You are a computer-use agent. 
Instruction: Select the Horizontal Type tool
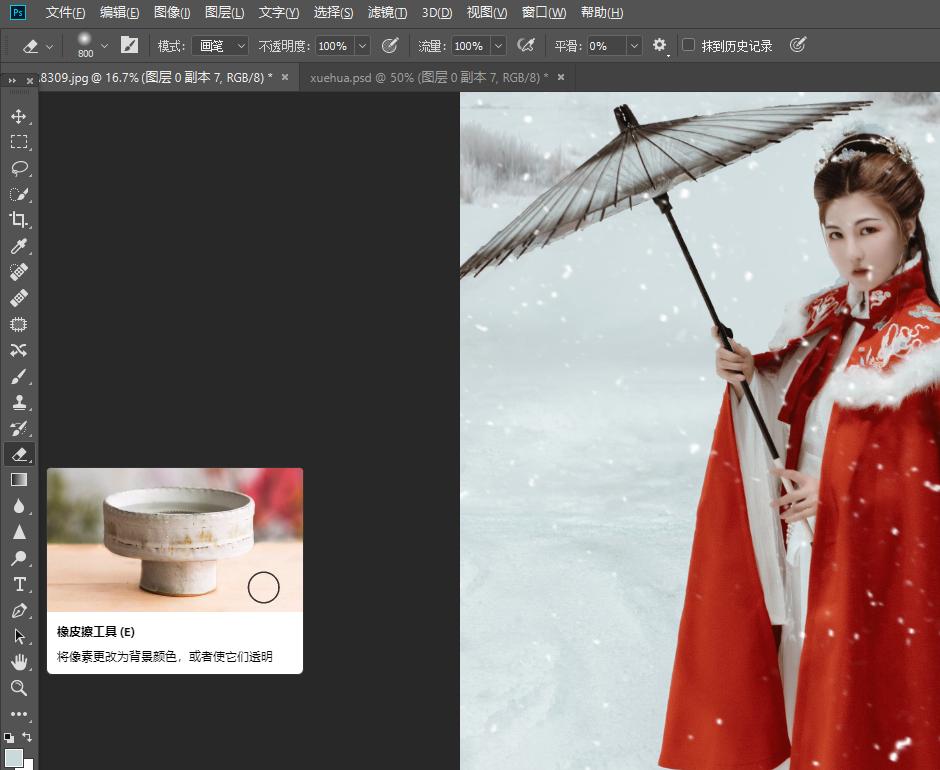coord(18,584)
